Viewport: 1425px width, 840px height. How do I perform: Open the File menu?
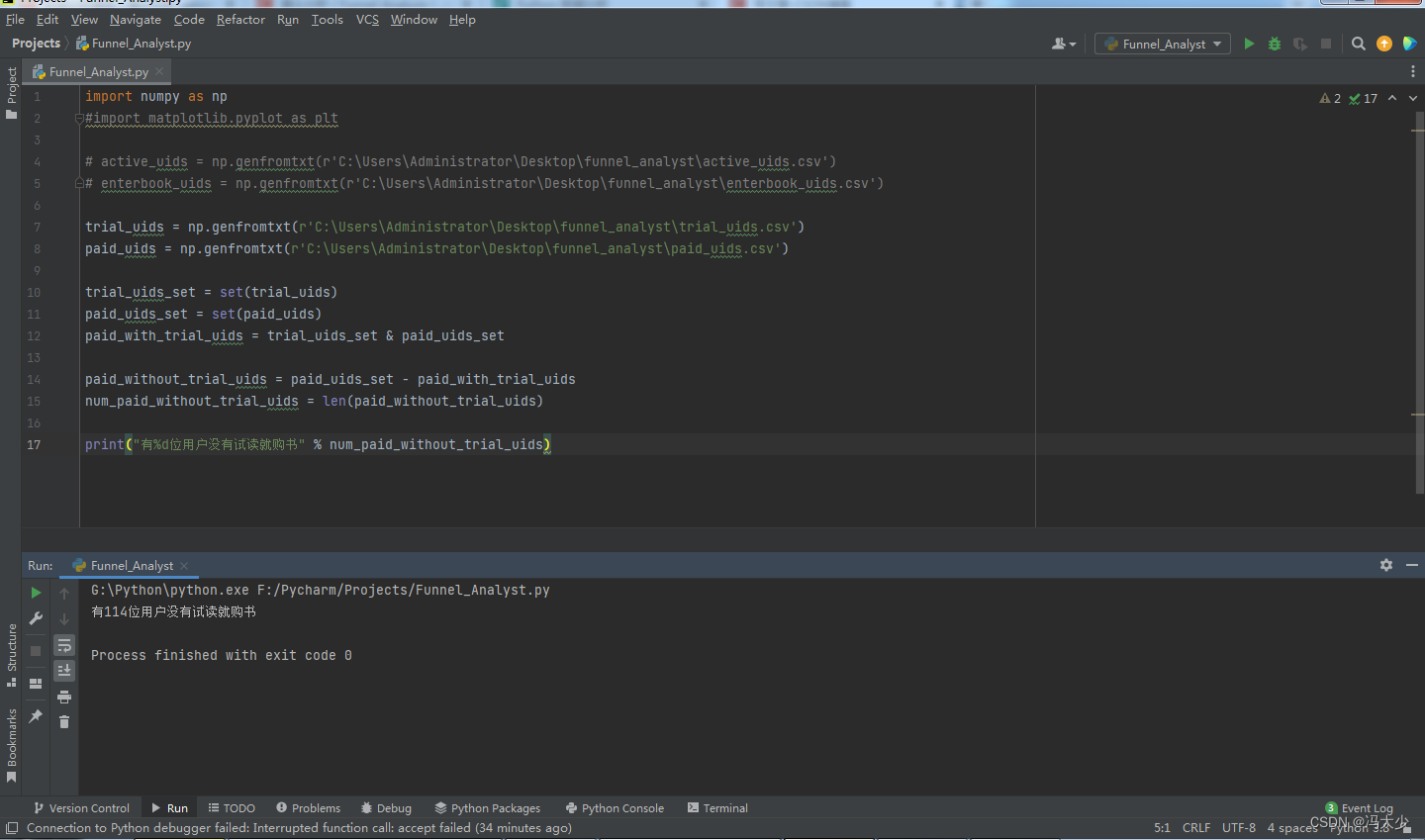[x=15, y=19]
